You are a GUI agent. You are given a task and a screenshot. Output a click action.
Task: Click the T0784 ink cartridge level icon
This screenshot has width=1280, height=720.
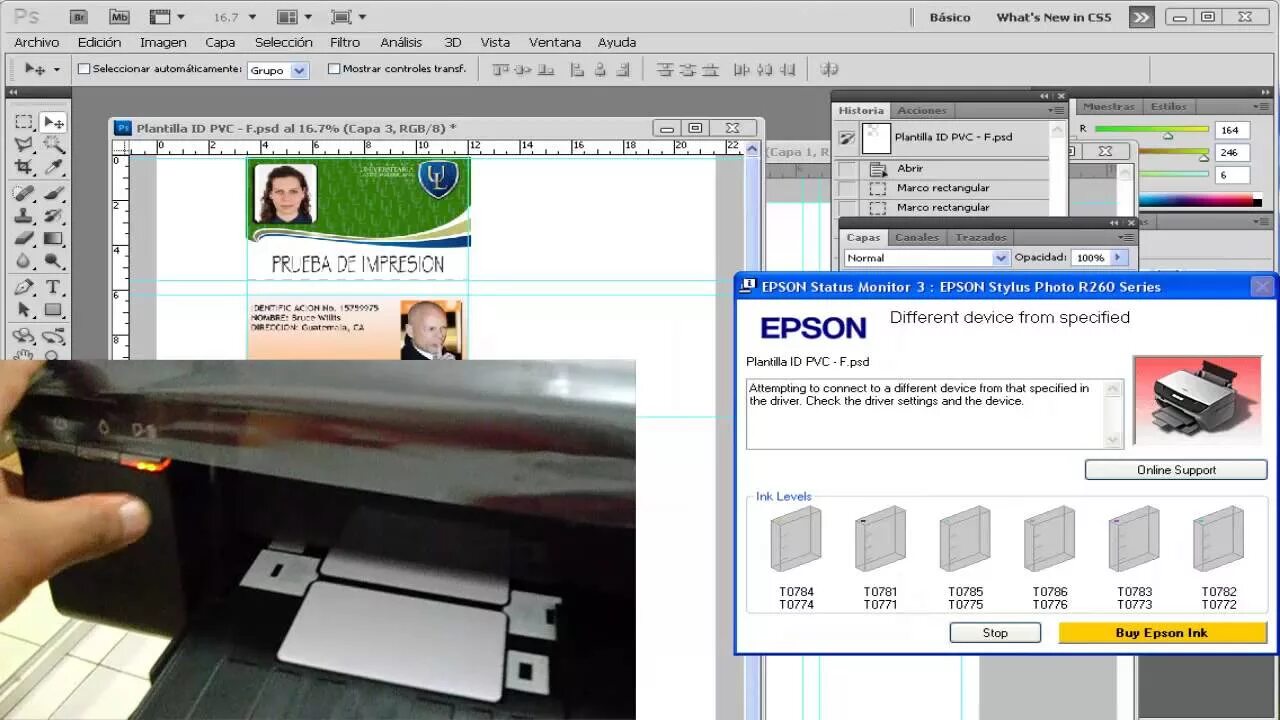click(x=796, y=540)
